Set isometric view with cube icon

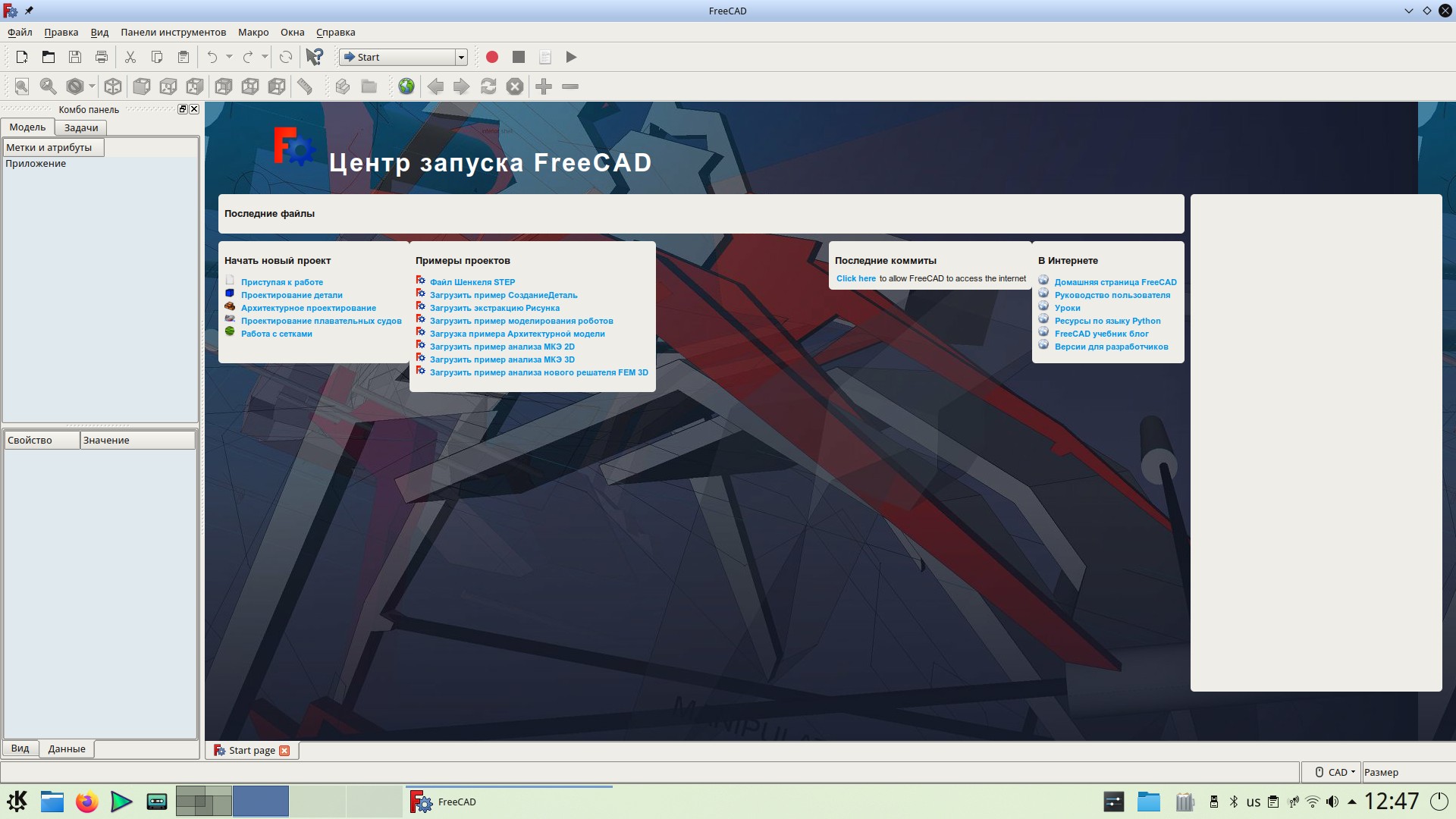coord(113,86)
